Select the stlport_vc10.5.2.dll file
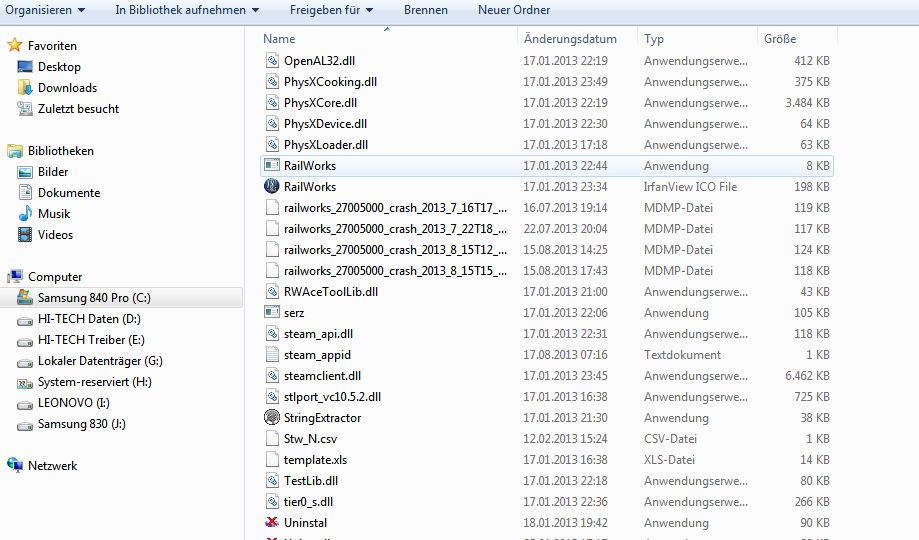The height and width of the screenshot is (540, 919). [x=332, y=396]
